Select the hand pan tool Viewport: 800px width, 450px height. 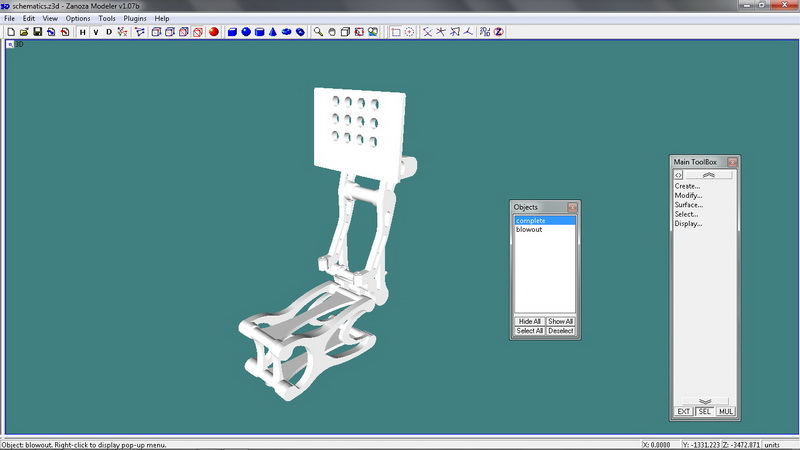click(332, 32)
